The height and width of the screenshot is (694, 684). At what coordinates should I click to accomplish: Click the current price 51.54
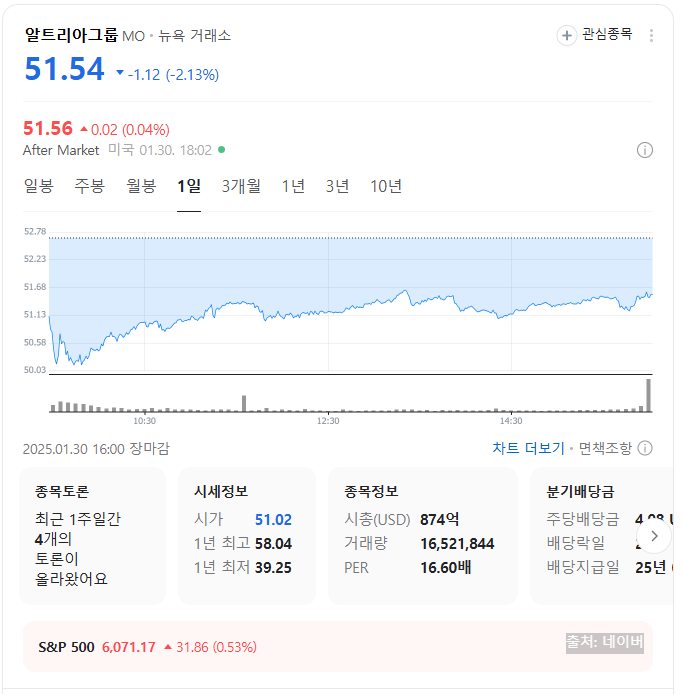[x=65, y=69]
